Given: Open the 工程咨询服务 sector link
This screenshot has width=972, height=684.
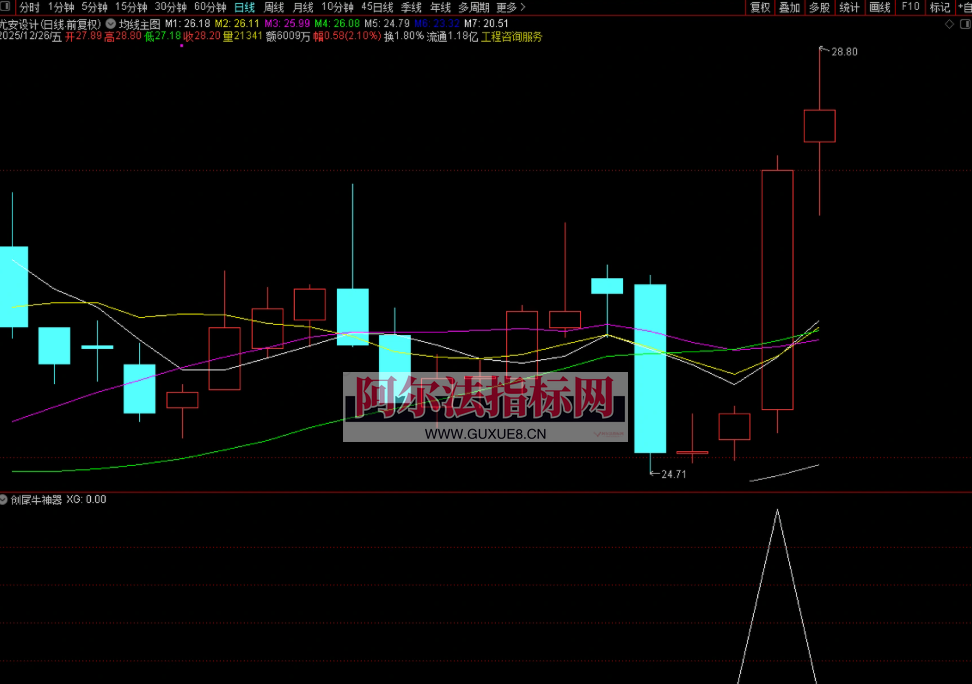Looking at the screenshot, I should [512, 36].
